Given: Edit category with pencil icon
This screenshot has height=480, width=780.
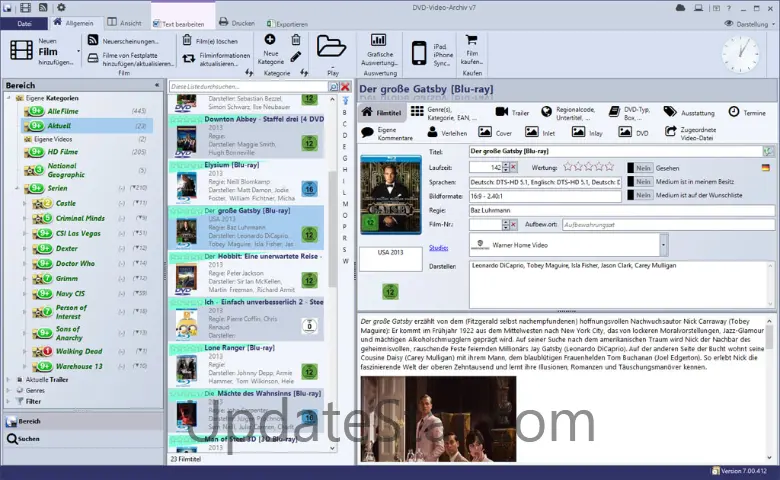Looking at the screenshot, I should pyautogui.click(x=295, y=57).
